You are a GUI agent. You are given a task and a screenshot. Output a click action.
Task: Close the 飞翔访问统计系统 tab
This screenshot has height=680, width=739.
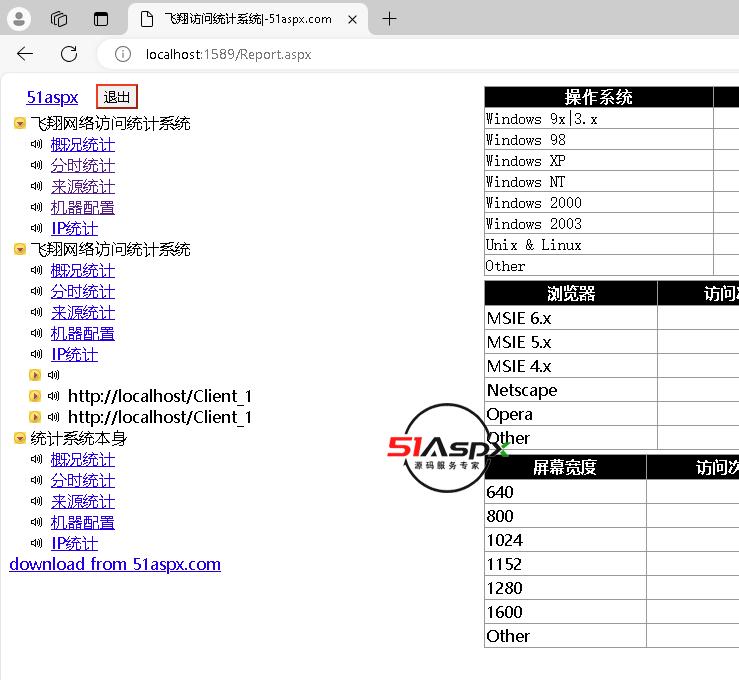click(352, 19)
